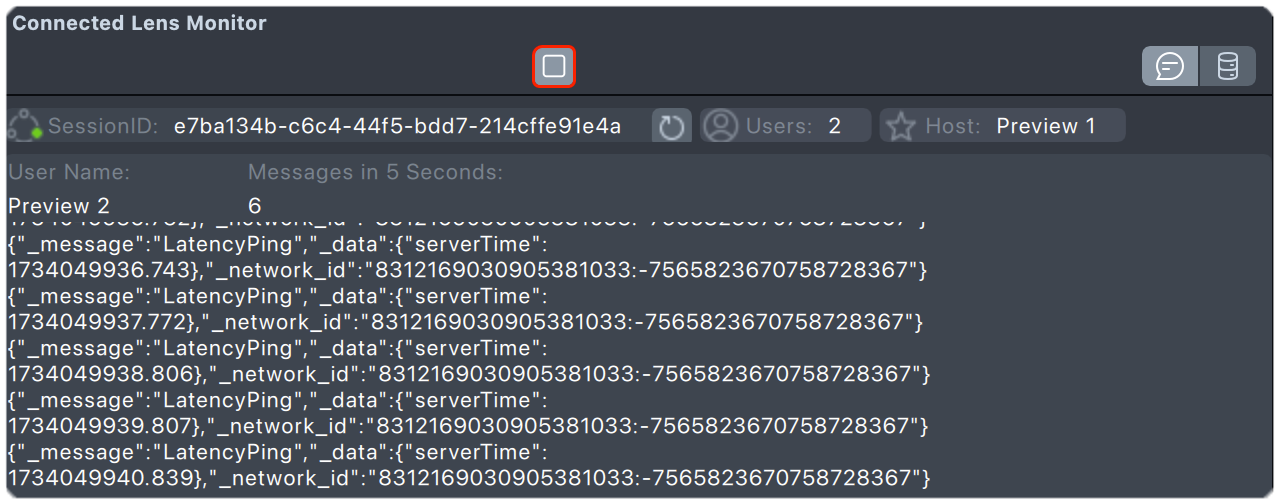The image size is (1276, 499).
Task: Click the Connected Lens Monitor panel title
Action: point(139,23)
